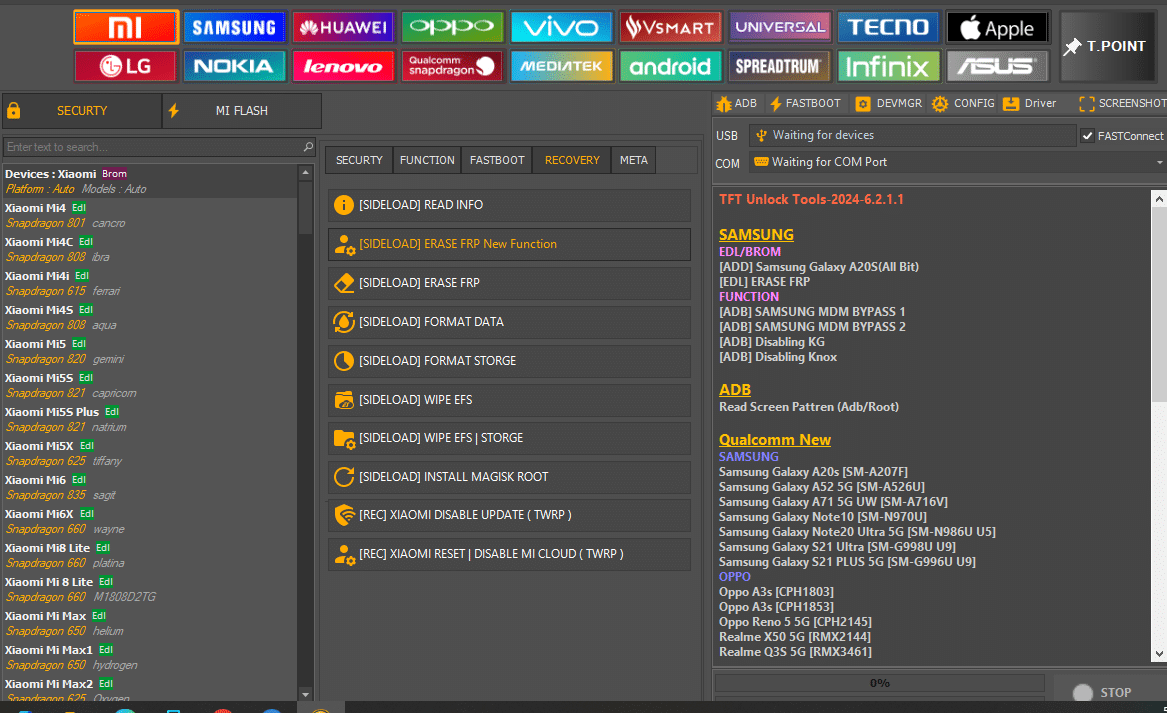Run SIDELOAD INSTALL MAGISK ROOT

(x=509, y=477)
